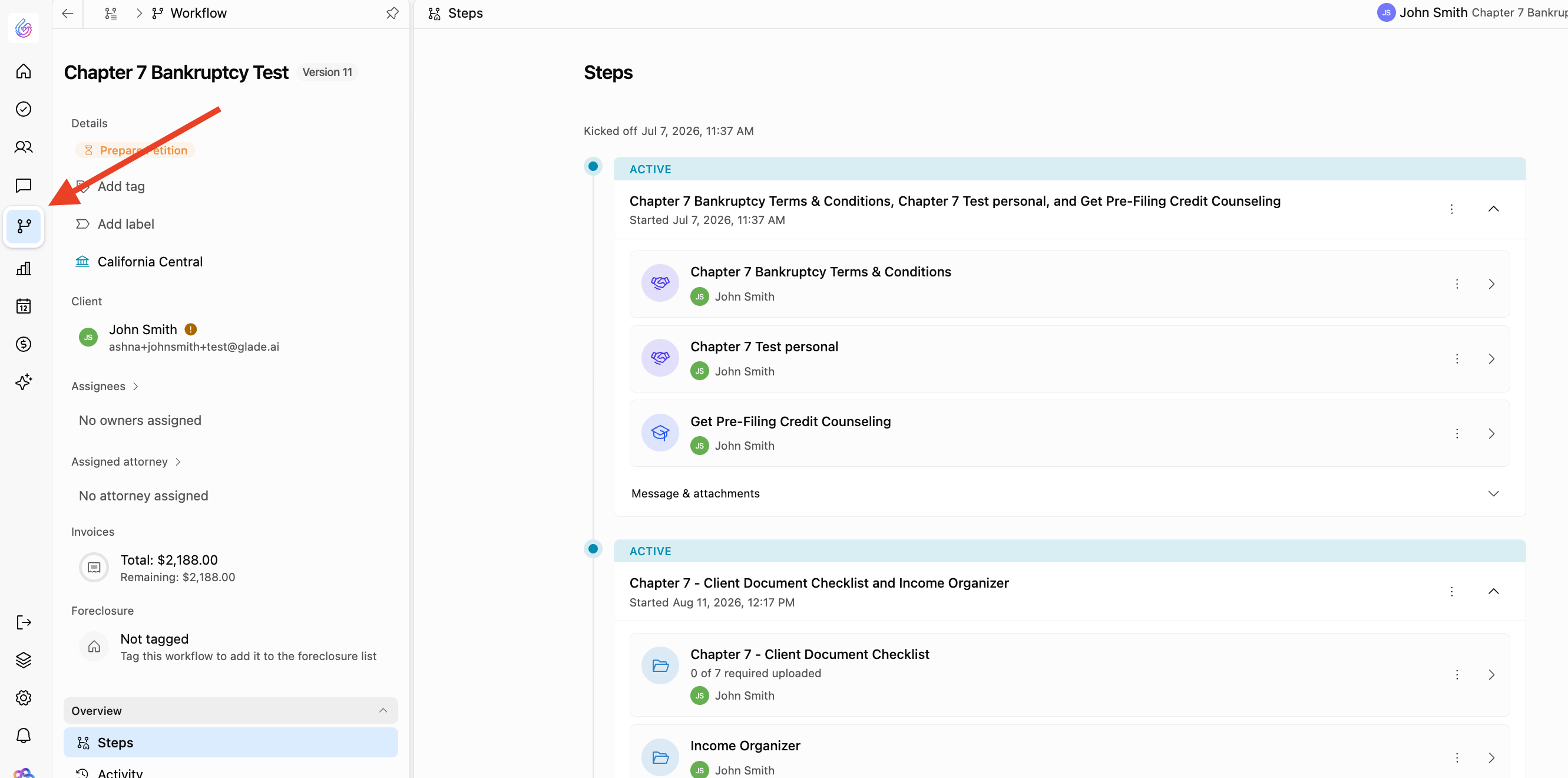The image size is (1568, 778).
Task: Open the Home icon in sidebar
Action: click(x=23, y=71)
